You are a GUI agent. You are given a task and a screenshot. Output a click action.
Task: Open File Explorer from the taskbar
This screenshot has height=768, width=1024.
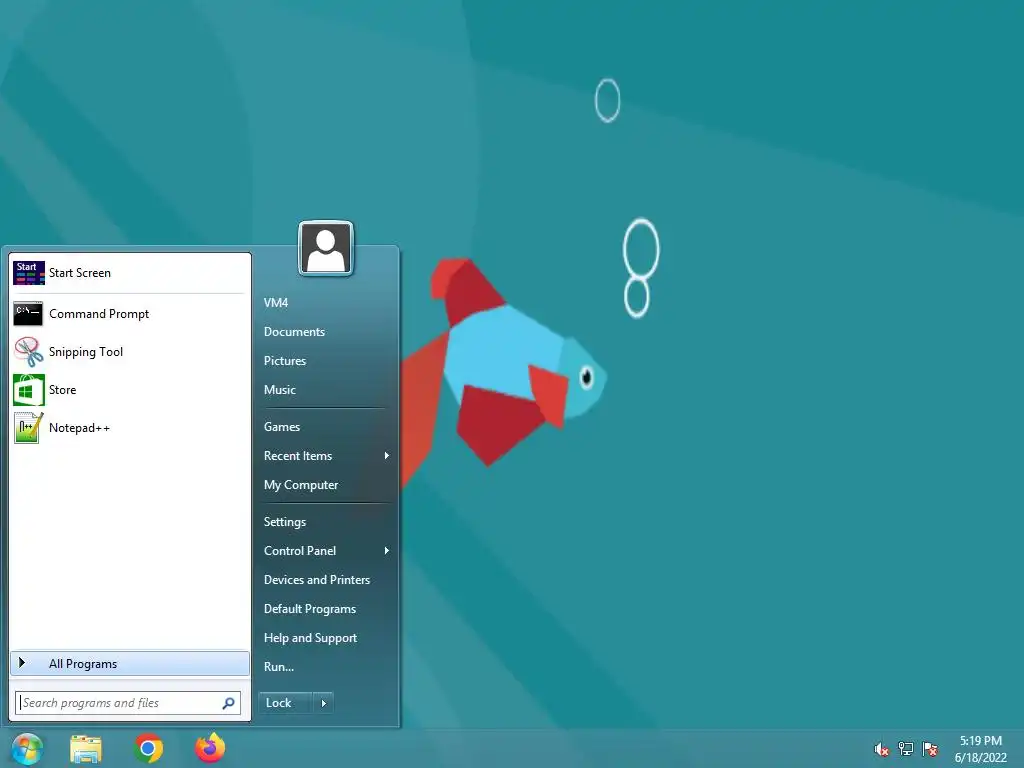86,749
